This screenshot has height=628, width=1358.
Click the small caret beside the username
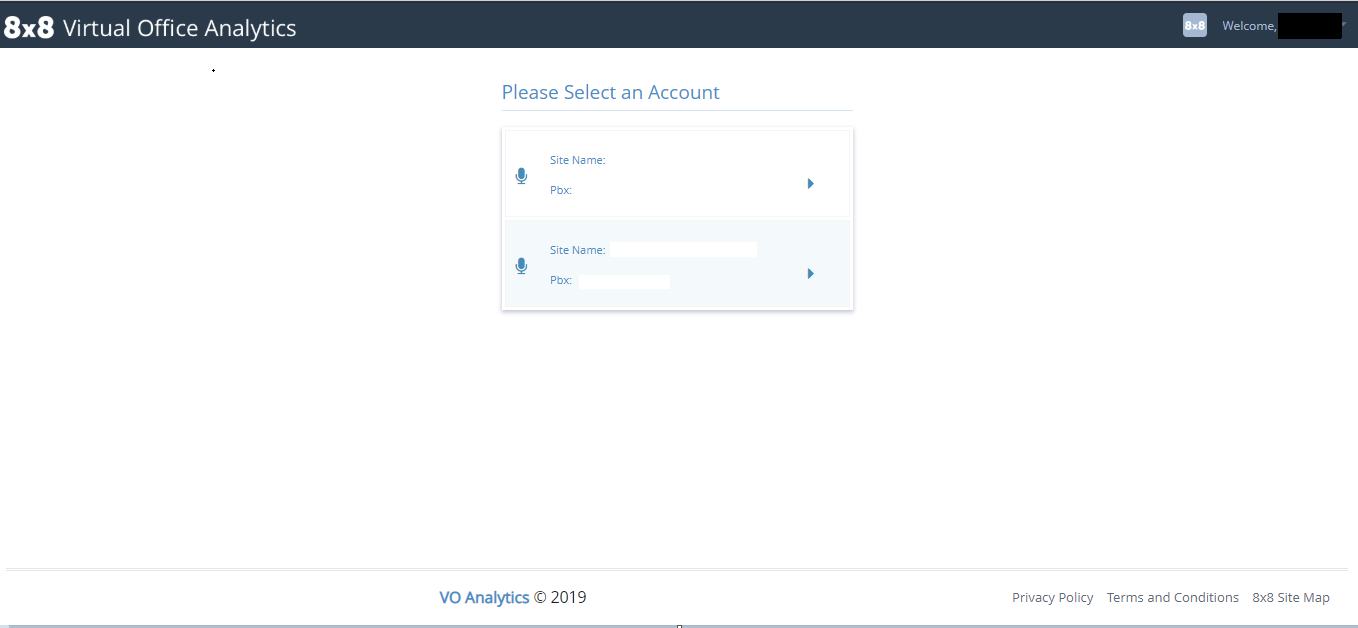1344,24
